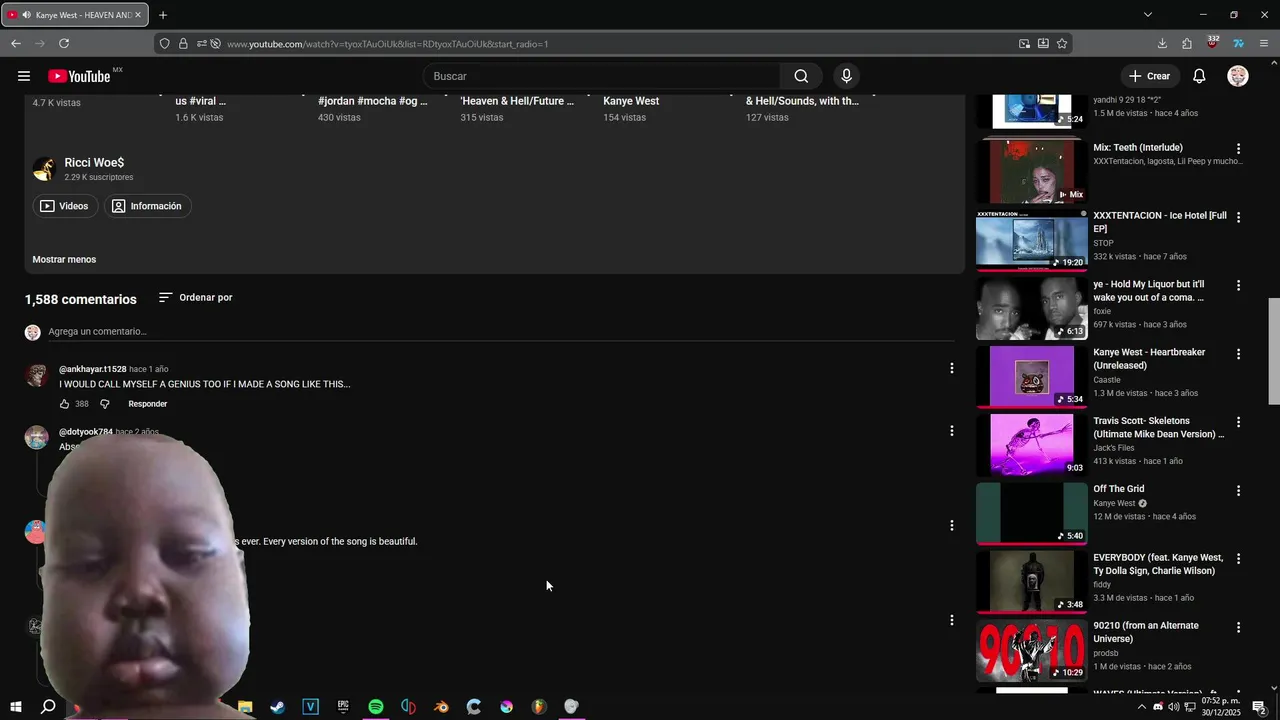Open the browser downloads arrow
This screenshot has width=1280, height=720.
tap(1162, 44)
